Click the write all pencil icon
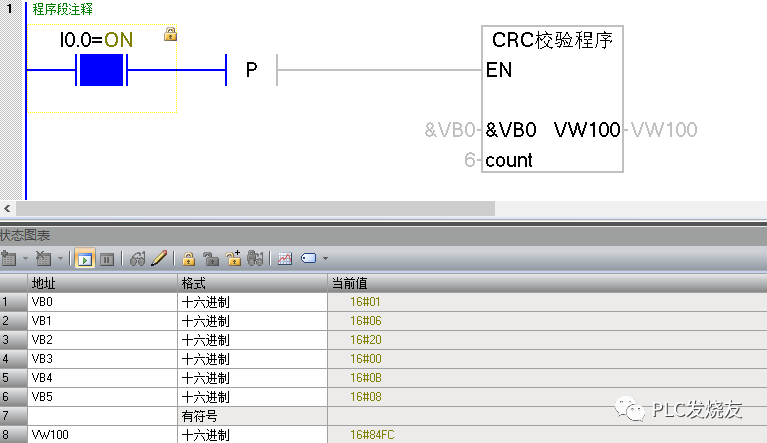 (159, 258)
